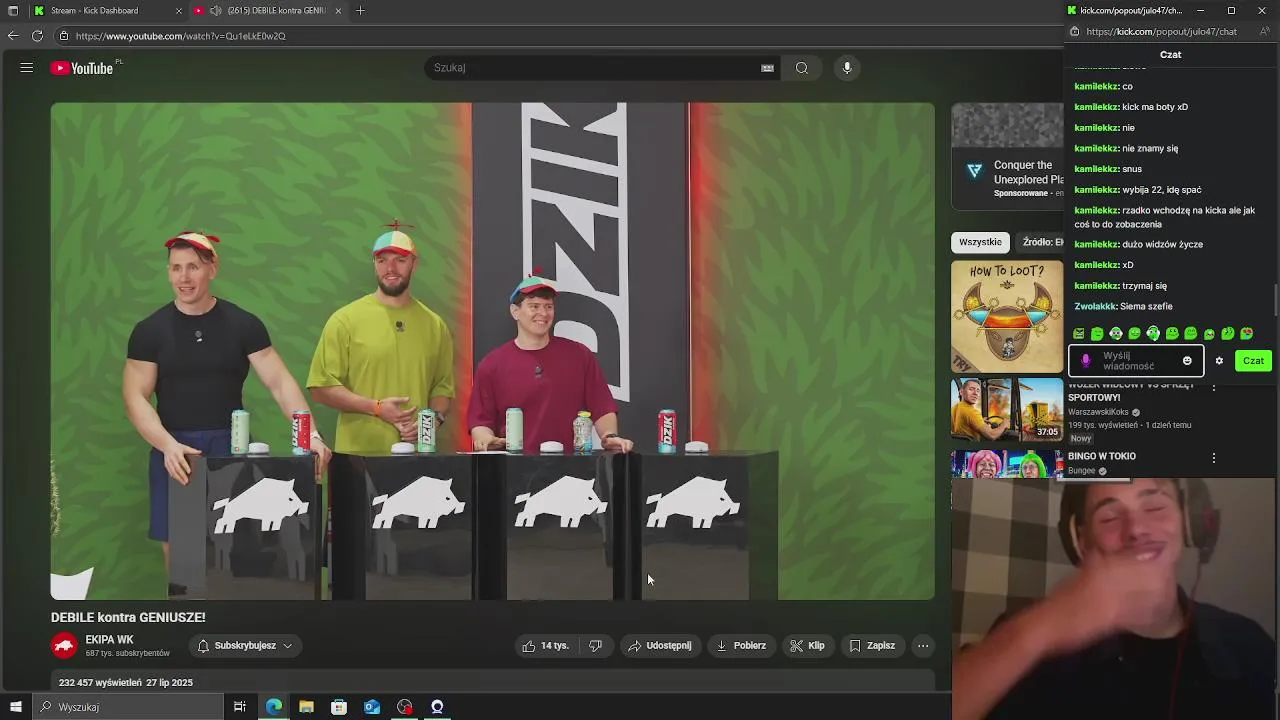Screen dimensions: 1280x720
Task: Open a new browser tab
Action: (360, 11)
